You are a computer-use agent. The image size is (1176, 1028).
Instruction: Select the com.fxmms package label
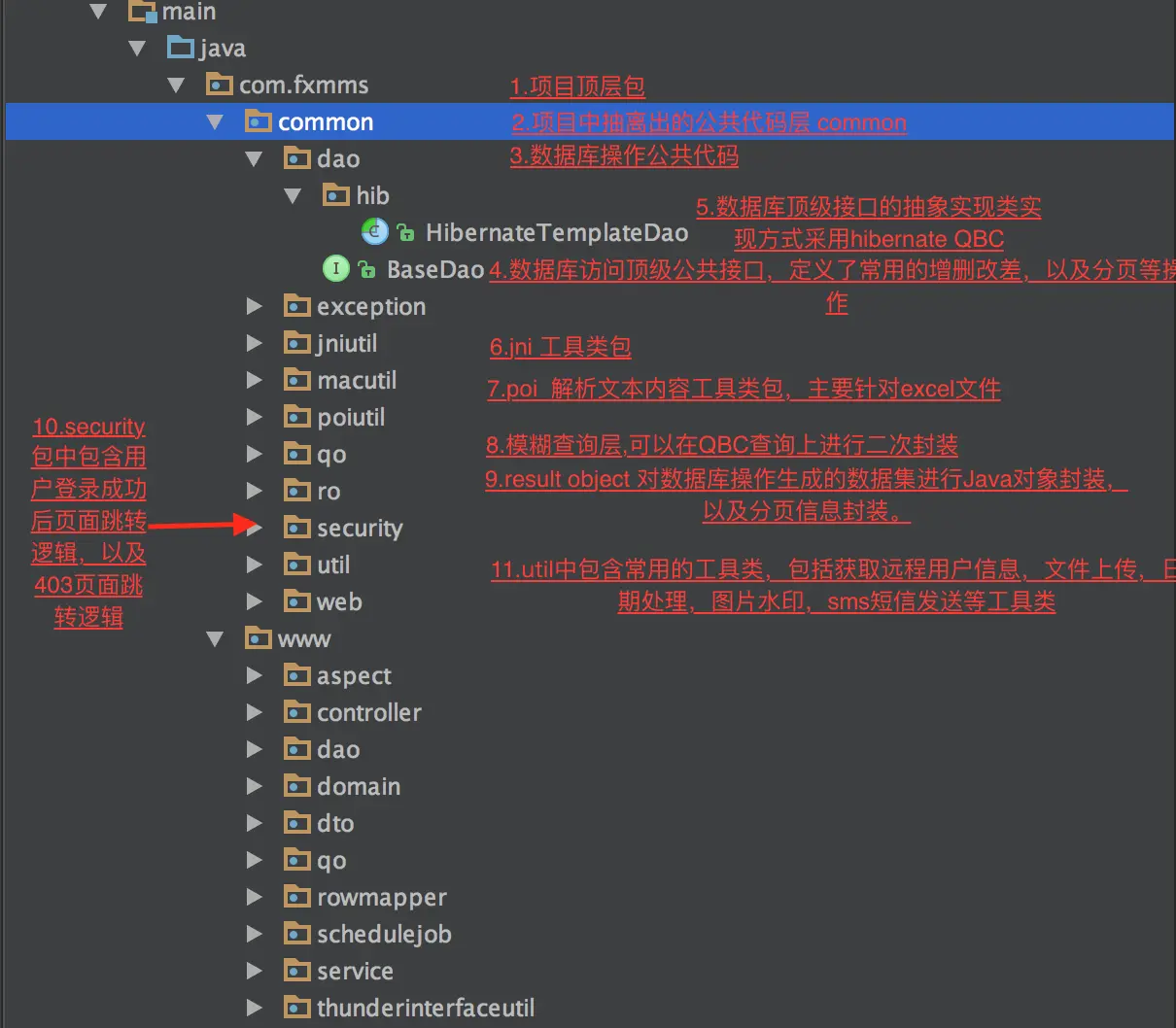[304, 85]
